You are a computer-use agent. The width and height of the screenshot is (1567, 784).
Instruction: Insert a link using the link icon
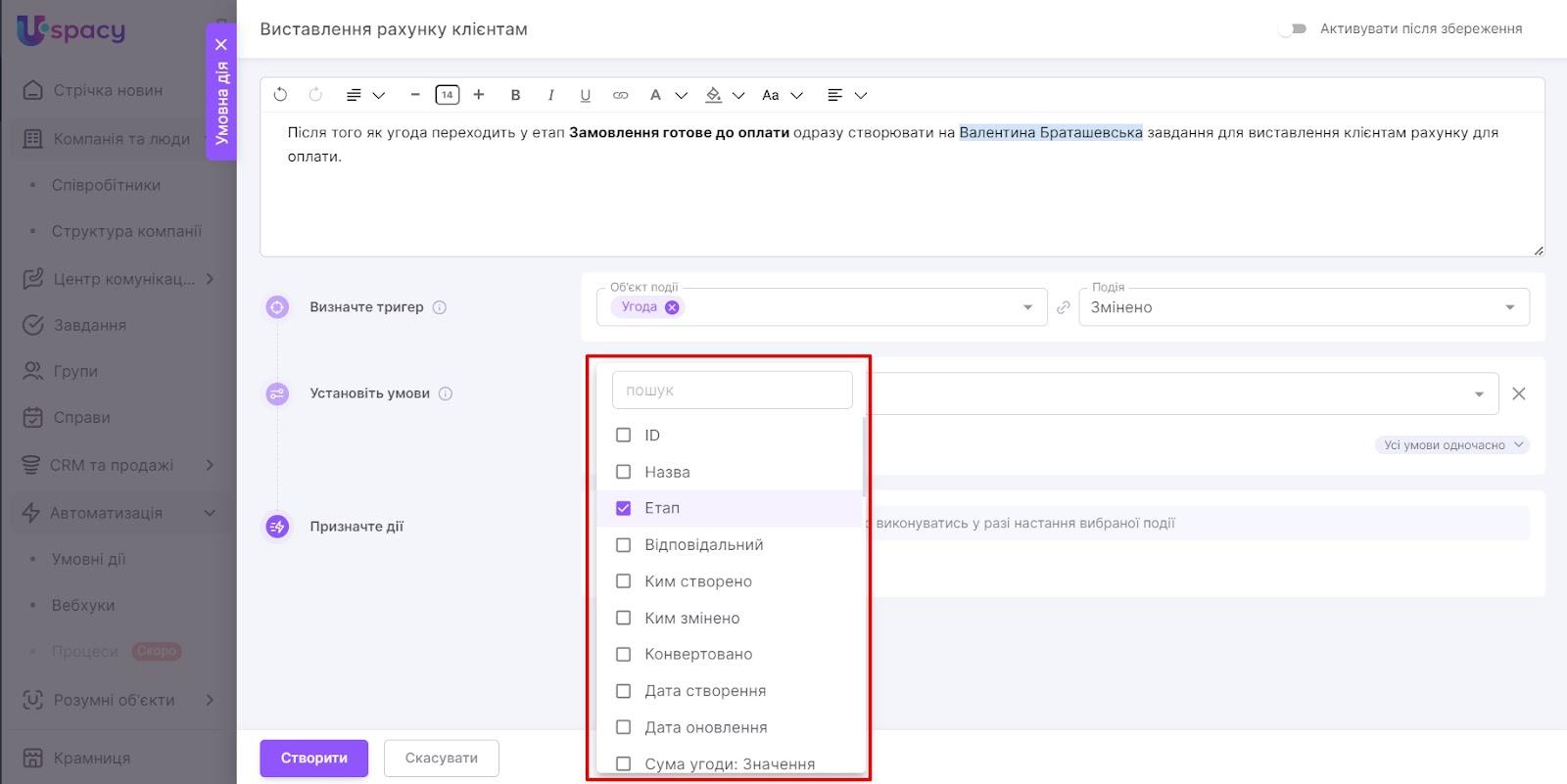(x=620, y=95)
